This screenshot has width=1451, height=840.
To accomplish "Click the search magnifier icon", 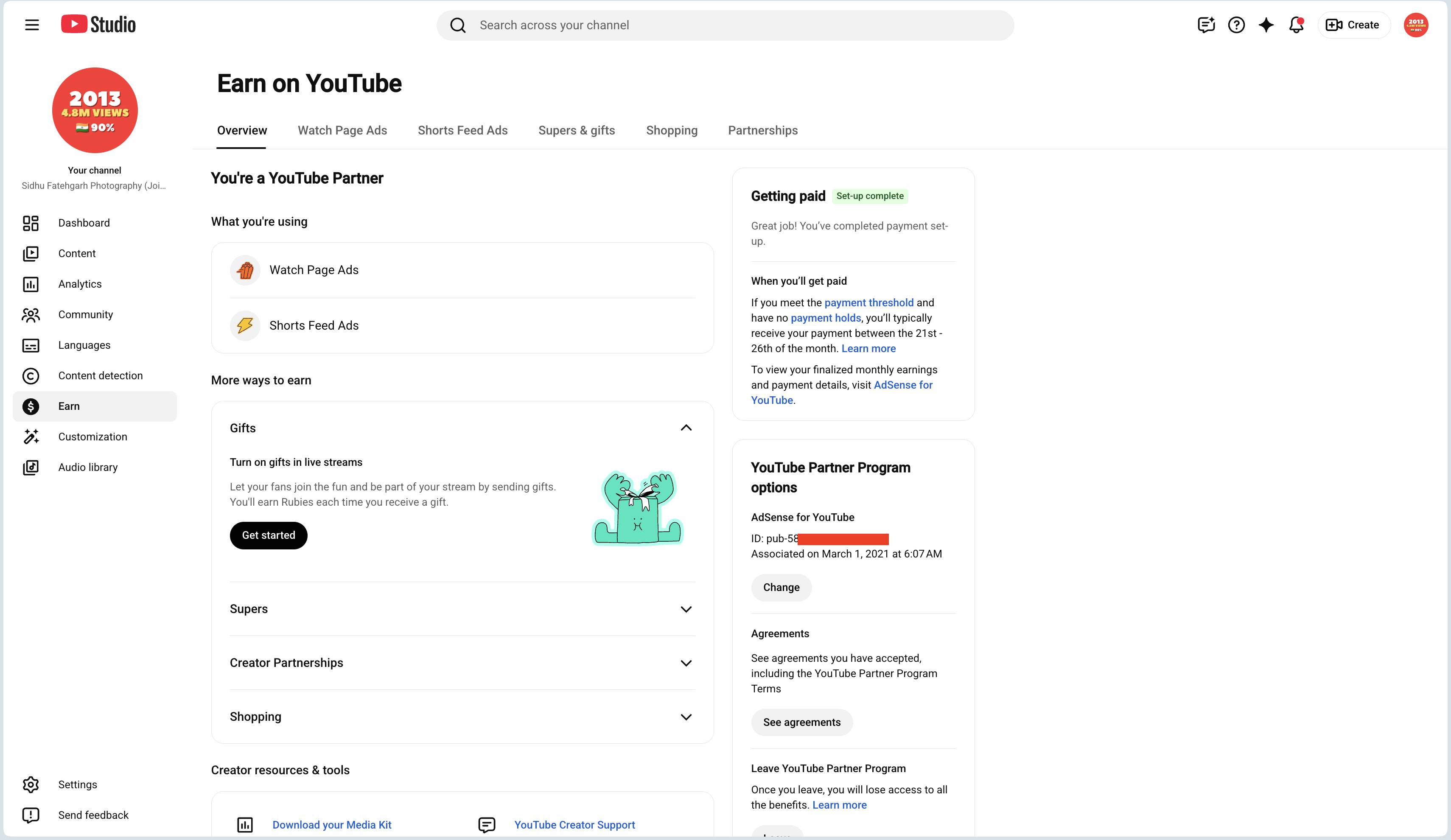I will point(458,25).
